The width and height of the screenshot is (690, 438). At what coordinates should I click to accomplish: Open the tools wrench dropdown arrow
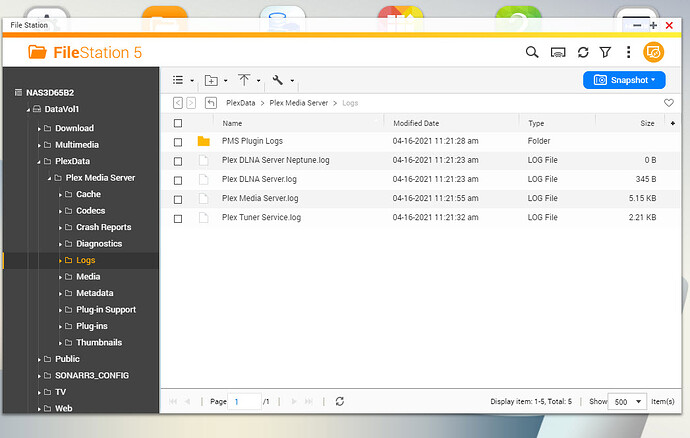tap(292, 81)
